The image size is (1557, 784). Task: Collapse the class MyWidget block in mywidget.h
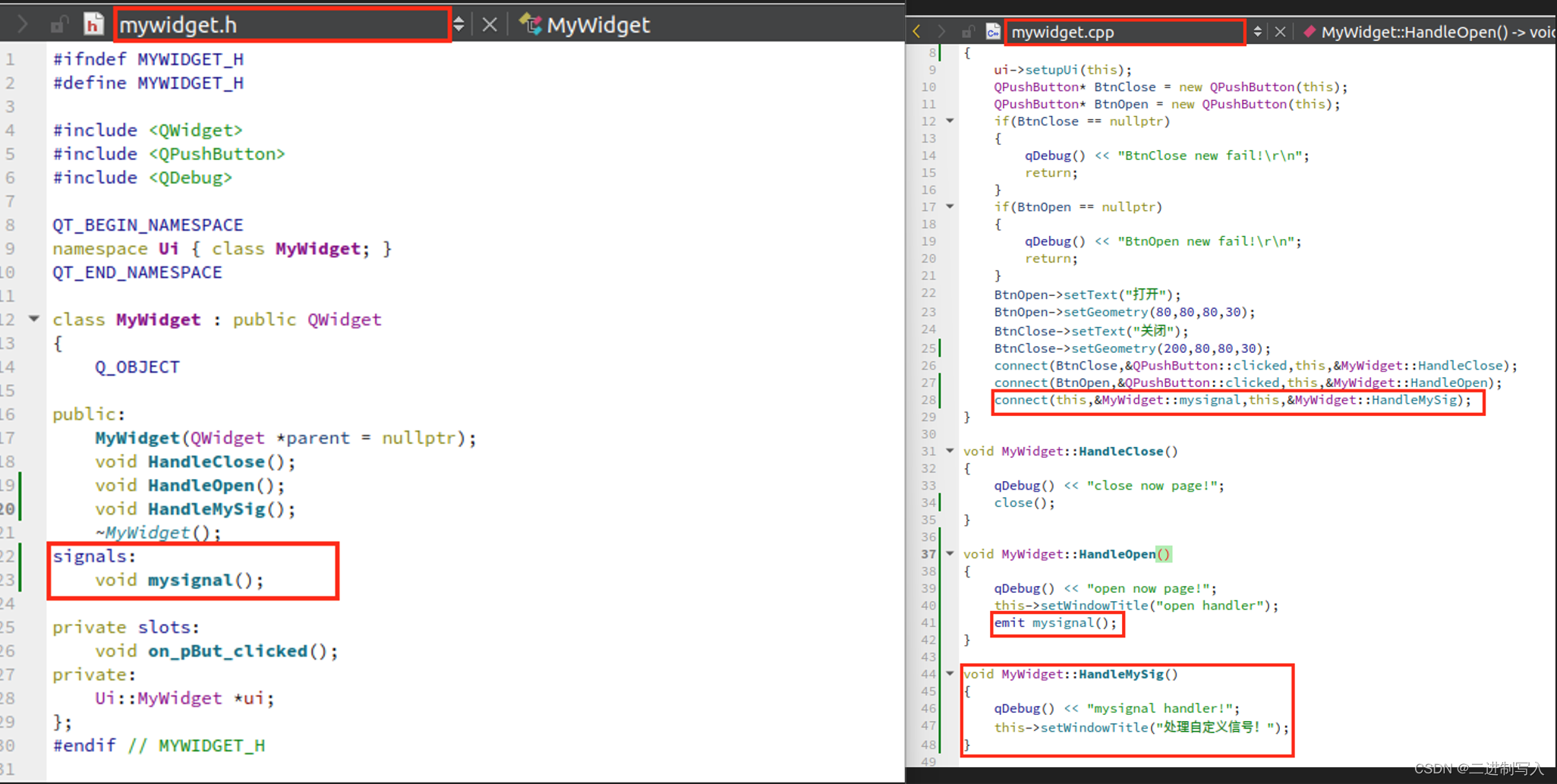(x=34, y=319)
